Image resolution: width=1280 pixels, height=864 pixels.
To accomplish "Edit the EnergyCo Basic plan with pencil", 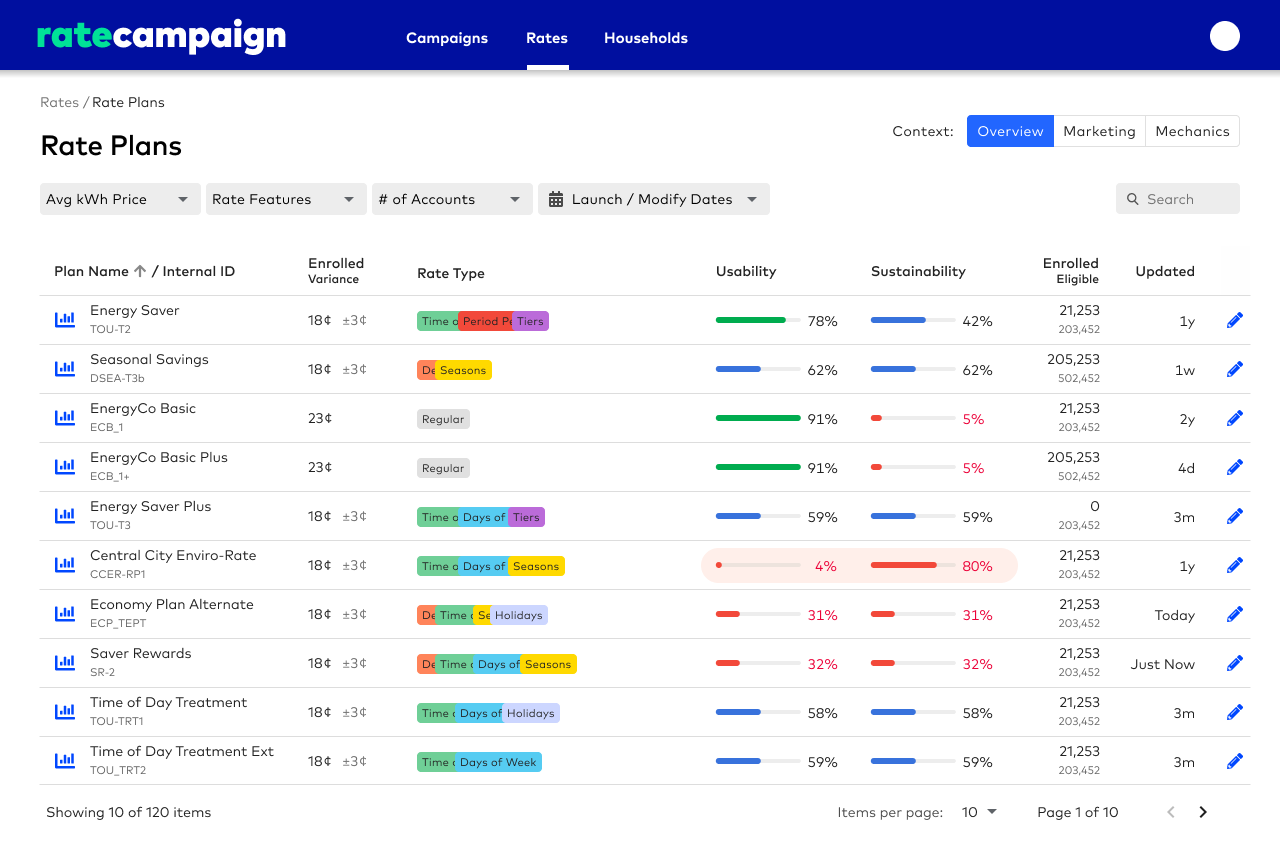I will pos(1235,418).
